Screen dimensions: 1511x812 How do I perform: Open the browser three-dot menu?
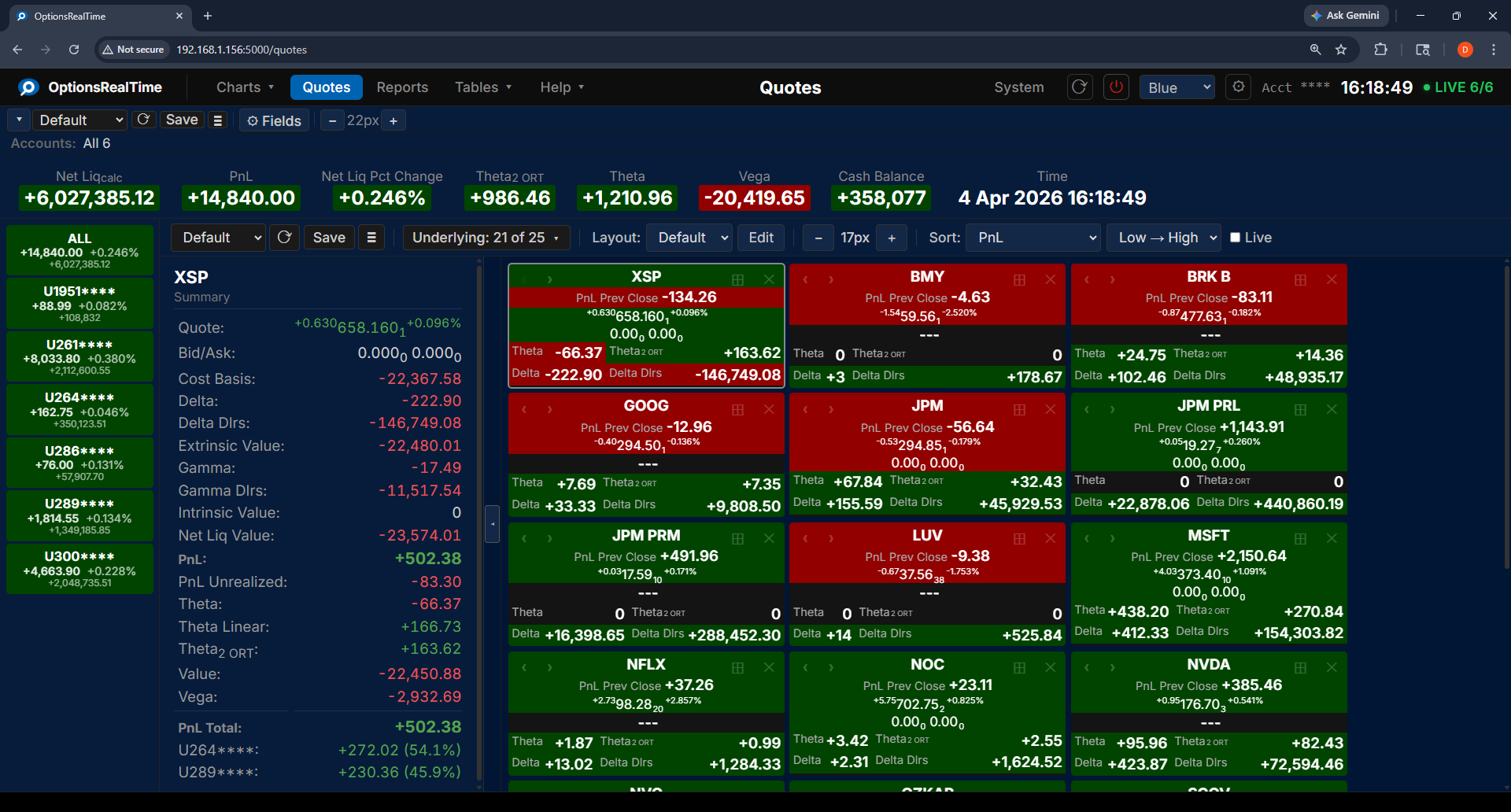click(1494, 50)
